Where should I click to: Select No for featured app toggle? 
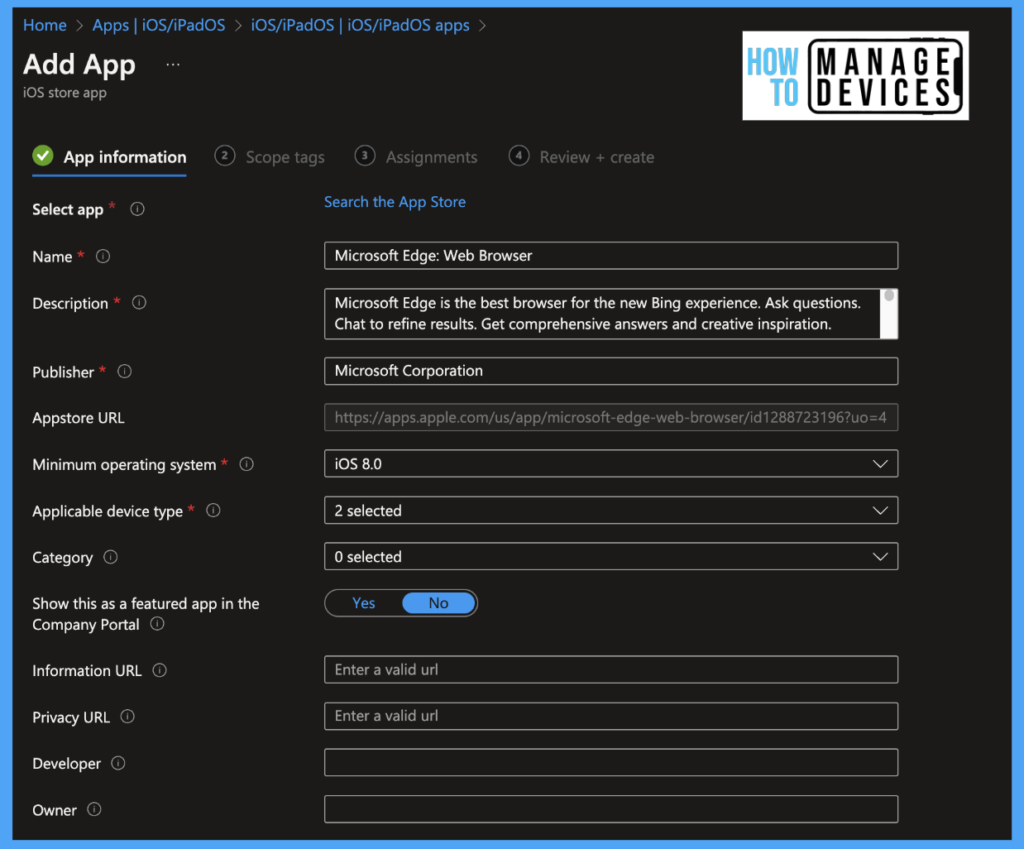(438, 603)
